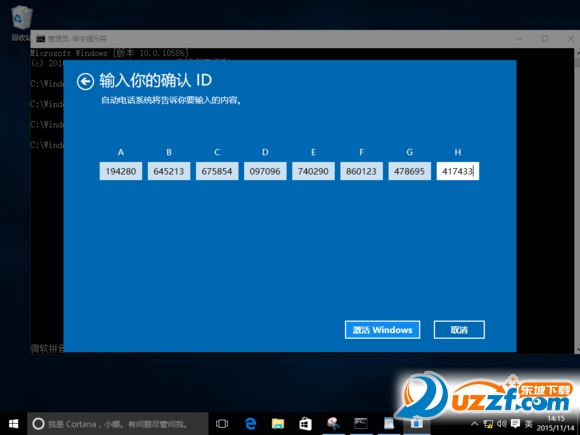Cancel activation with the 取消 button
Image resolution: width=580 pixels, height=435 pixels.
tap(459, 330)
